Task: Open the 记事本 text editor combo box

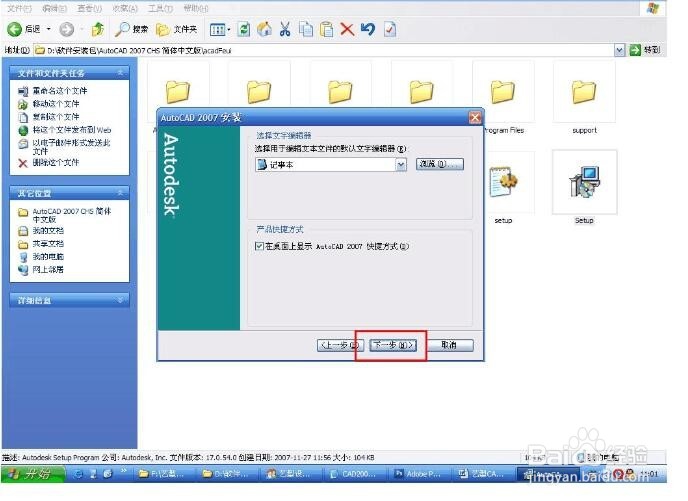Action: pos(331,165)
